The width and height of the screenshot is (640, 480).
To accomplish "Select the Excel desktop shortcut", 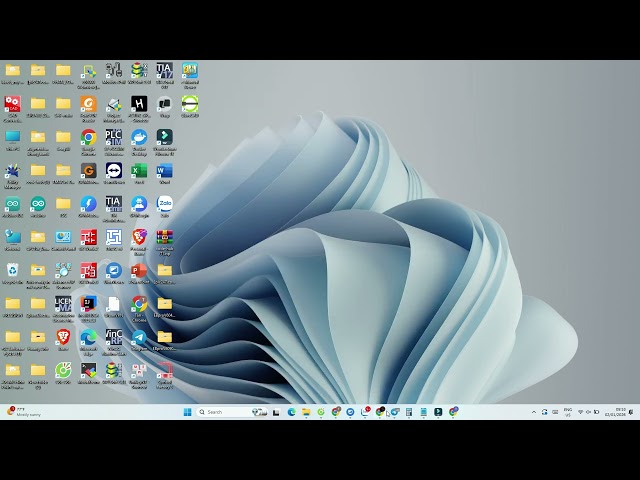I will point(139,171).
